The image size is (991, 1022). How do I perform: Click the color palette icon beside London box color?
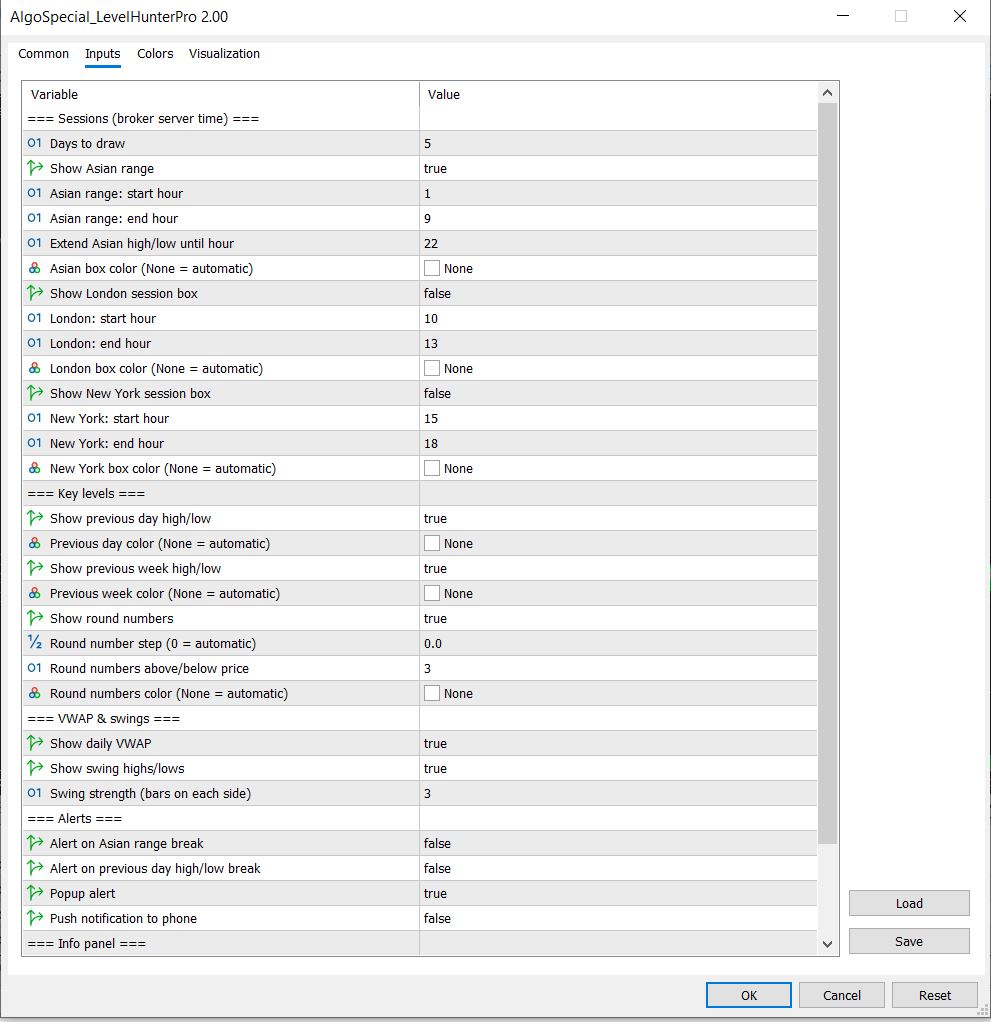click(35, 368)
